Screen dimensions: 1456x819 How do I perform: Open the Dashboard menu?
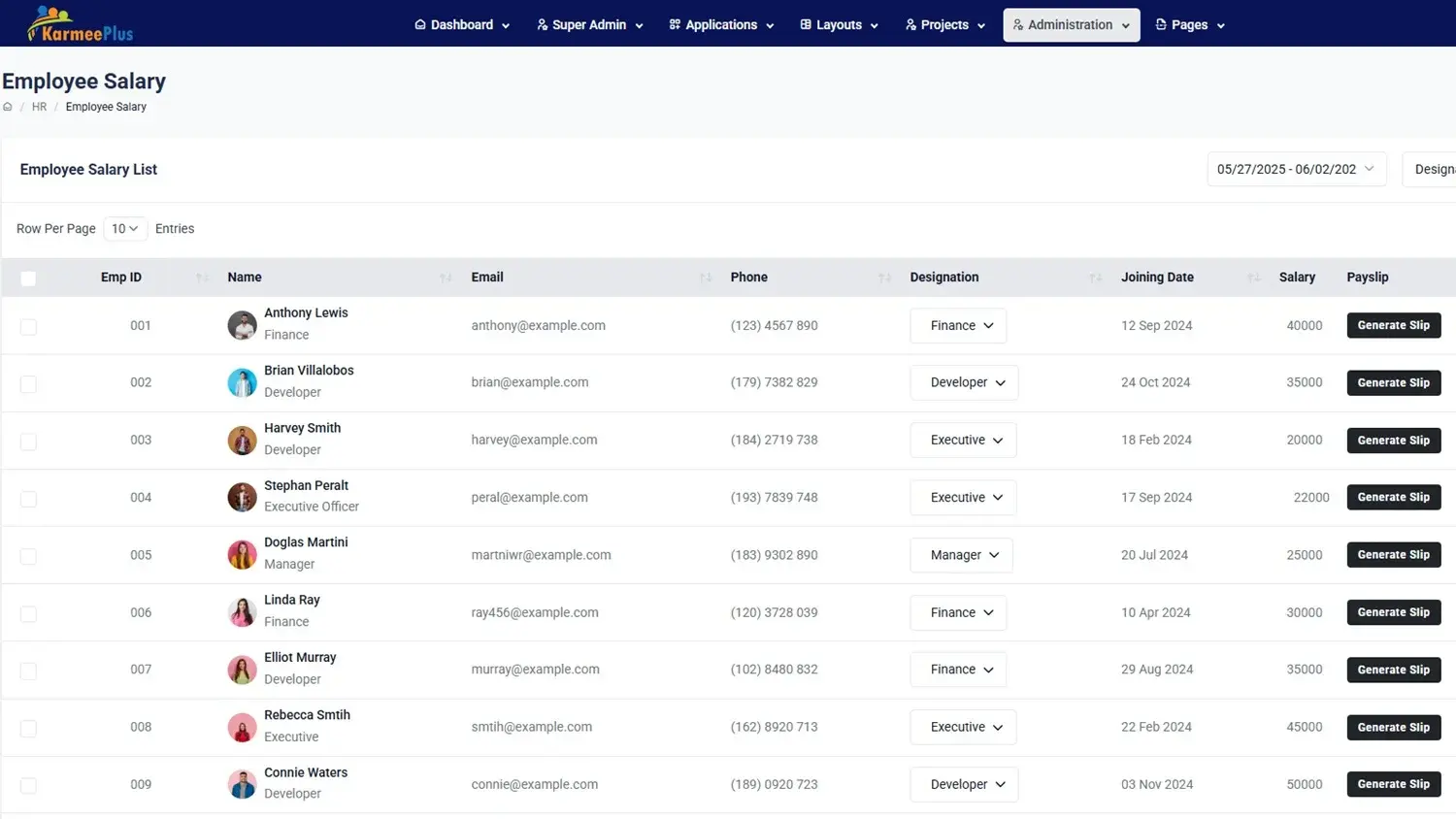pos(461,24)
